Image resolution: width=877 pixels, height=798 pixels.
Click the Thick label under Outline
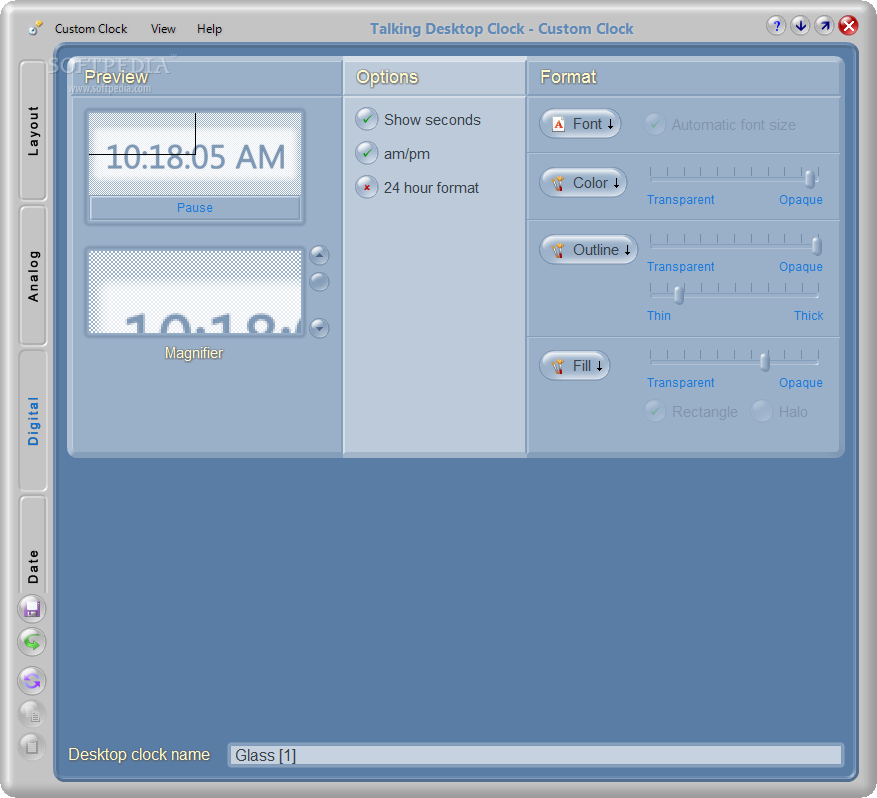click(809, 316)
